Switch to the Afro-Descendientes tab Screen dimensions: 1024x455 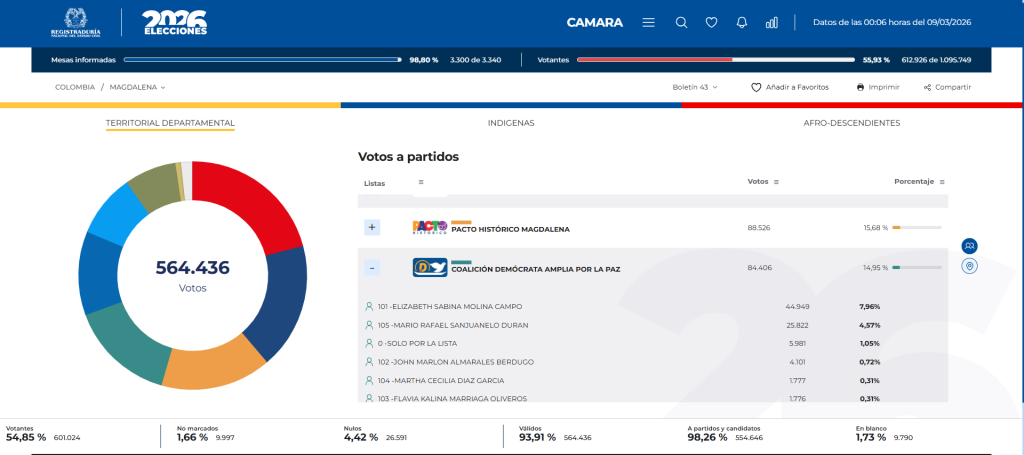point(851,123)
